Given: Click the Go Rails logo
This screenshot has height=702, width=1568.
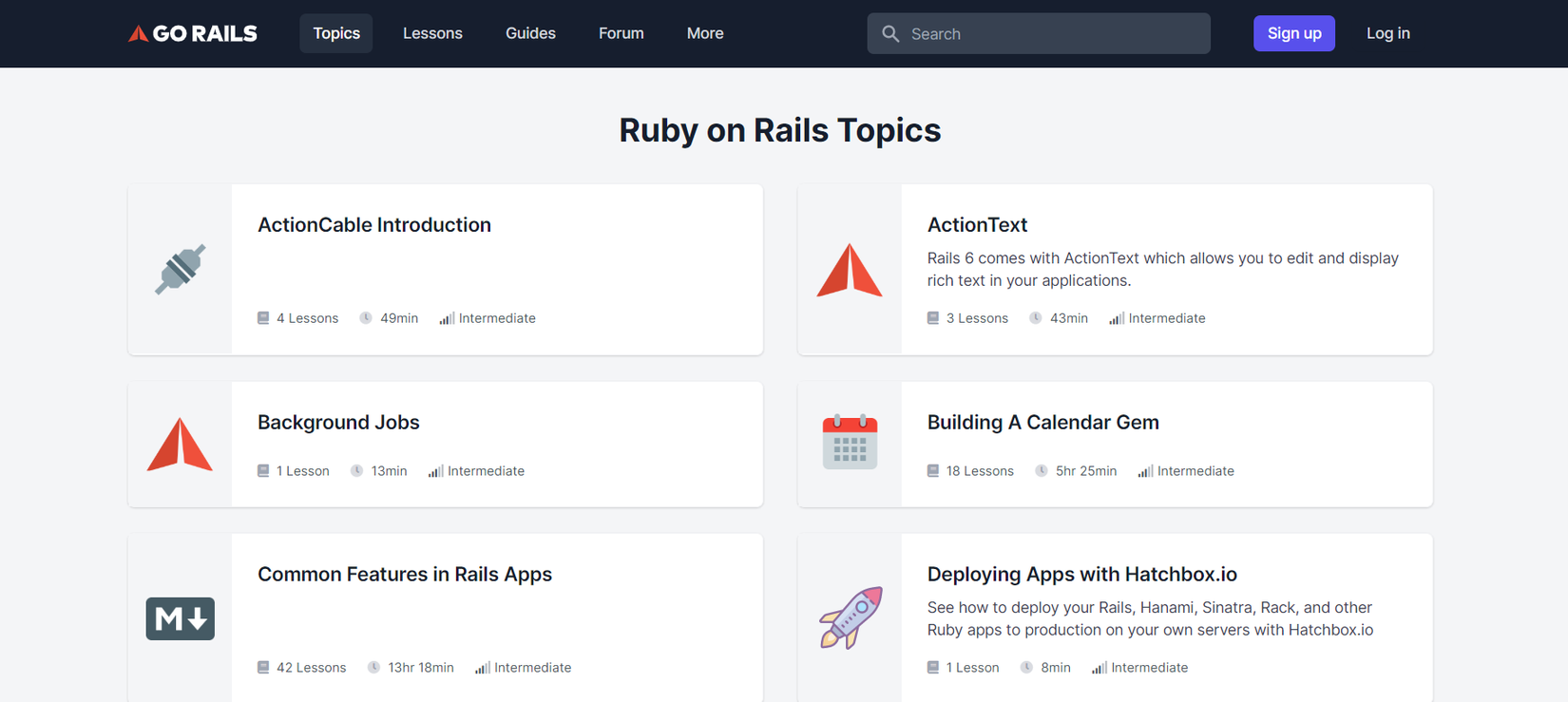Looking at the screenshot, I should (x=193, y=33).
